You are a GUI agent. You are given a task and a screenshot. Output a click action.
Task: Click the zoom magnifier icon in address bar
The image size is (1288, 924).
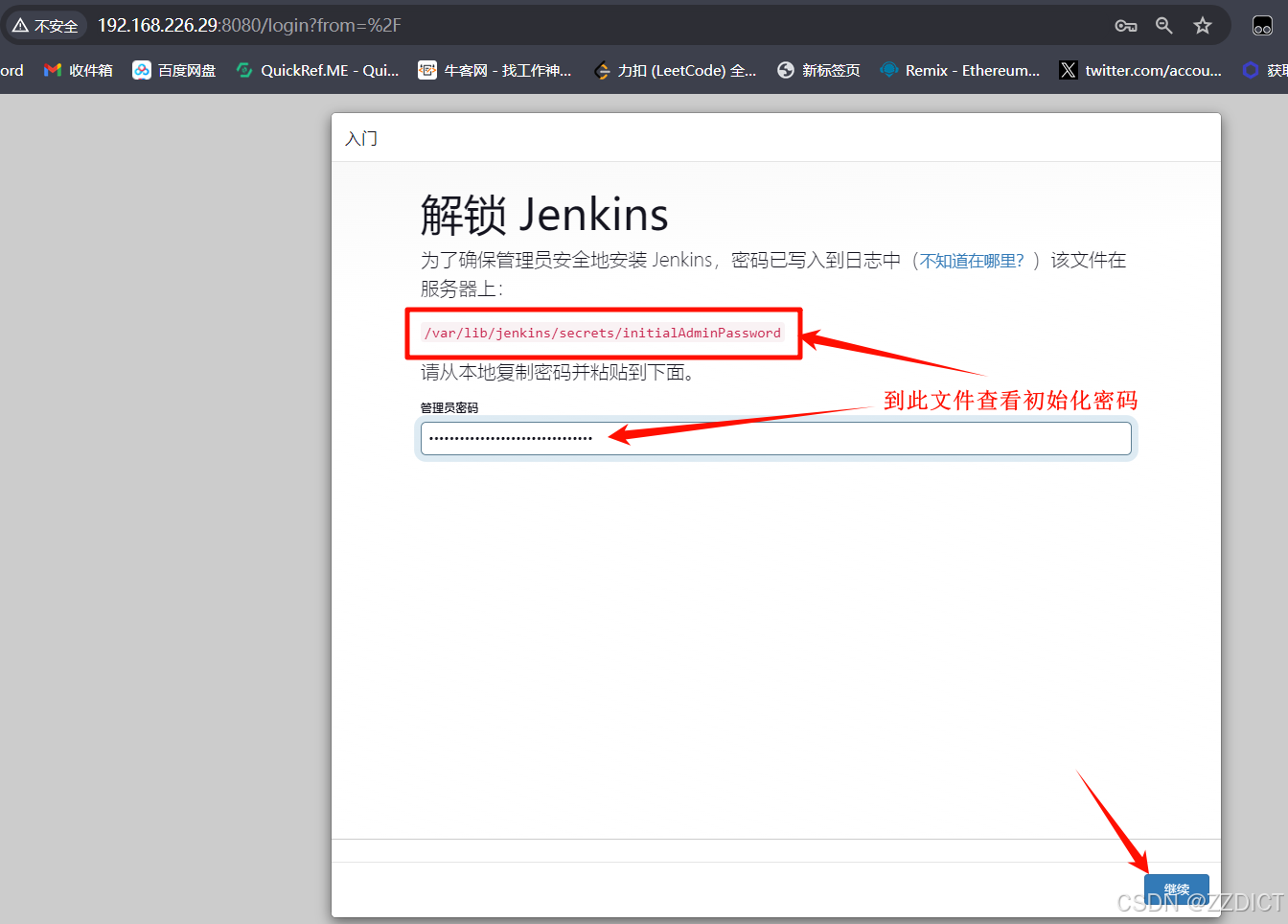pyautogui.click(x=1164, y=26)
